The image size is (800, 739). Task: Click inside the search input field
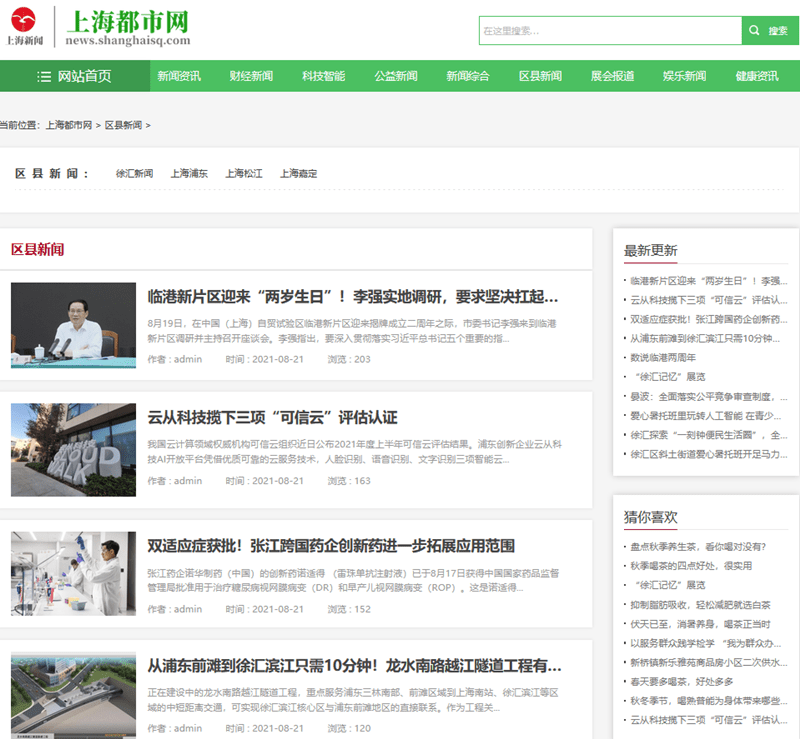click(x=609, y=31)
